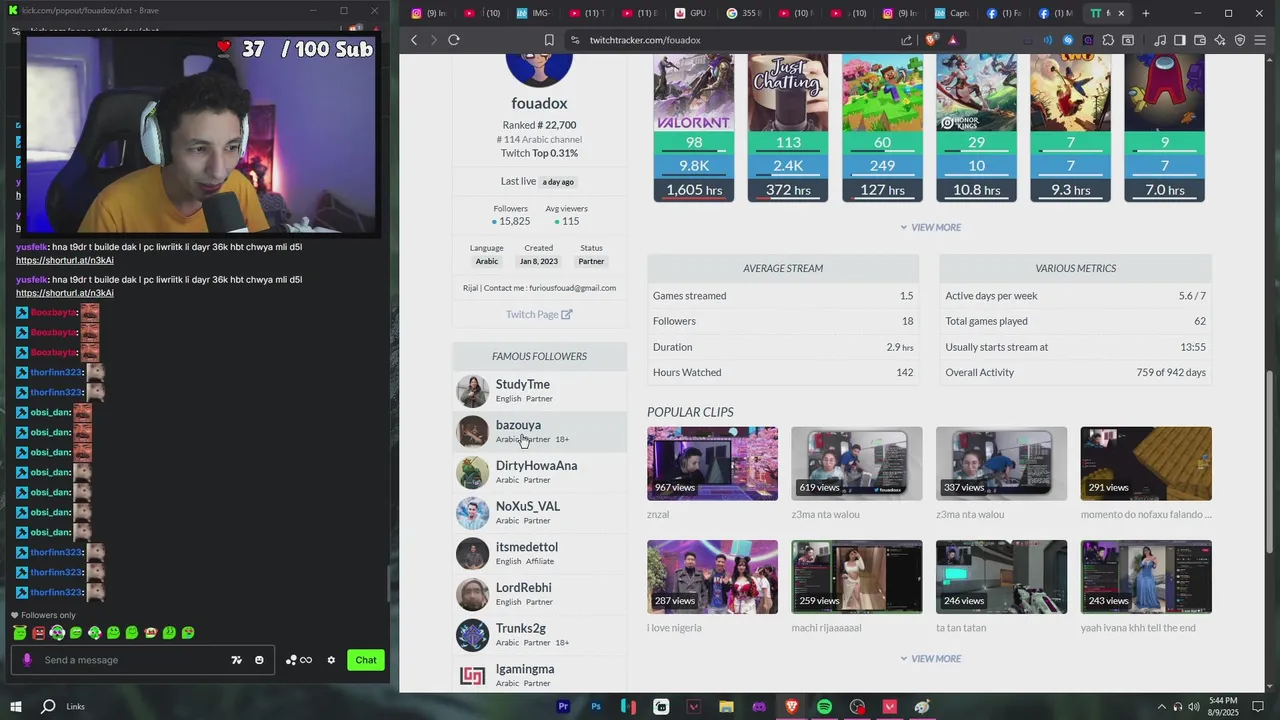
Task: Open Photoshop from the taskbar
Action: coord(596,706)
